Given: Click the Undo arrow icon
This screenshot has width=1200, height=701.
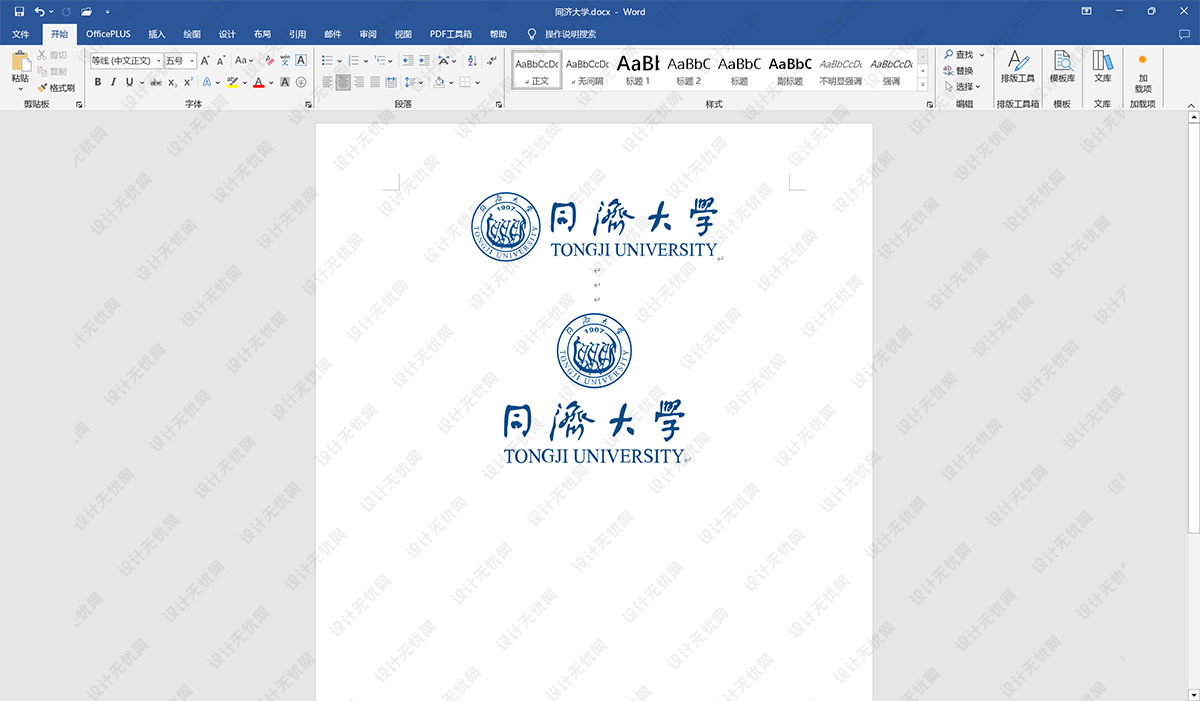Looking at the screenshot, I should (39, 12).
